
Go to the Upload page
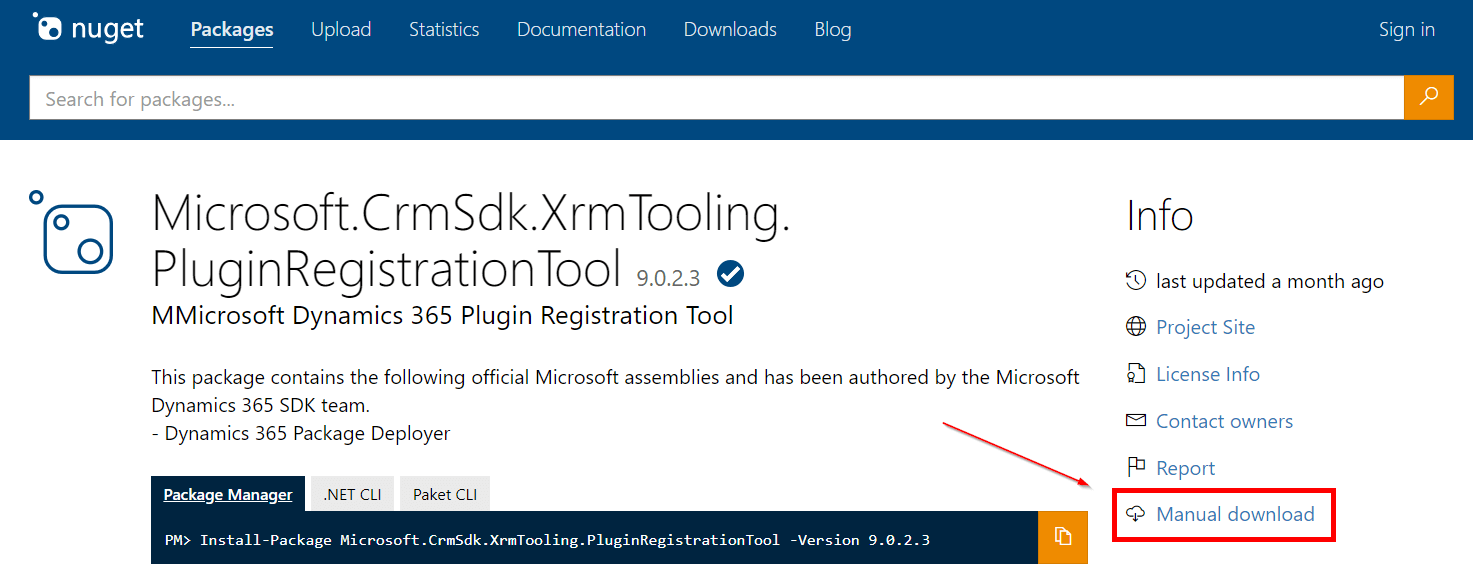click(x=341, y=30)
